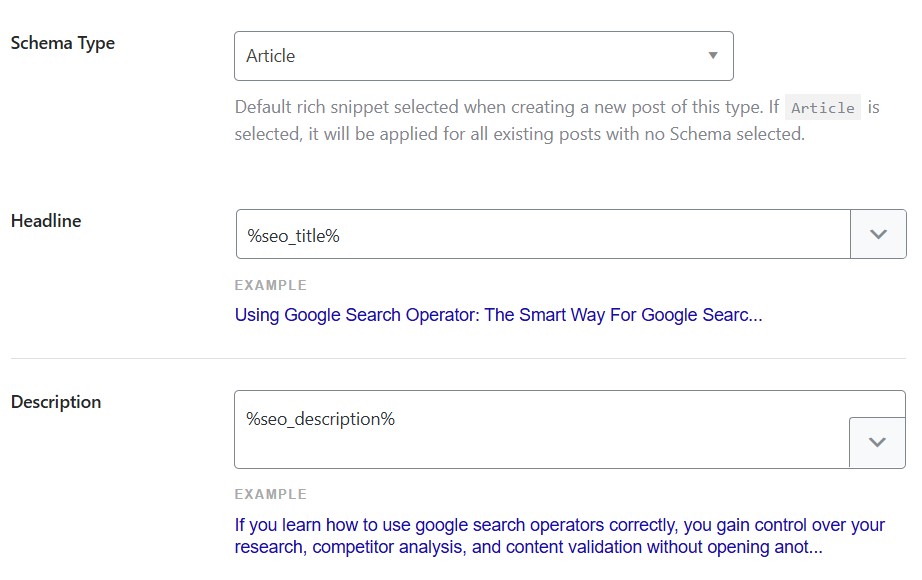This screenshot has height=580, width=922.
Task: Click the %seo_title% variable text
Action: 293,235
